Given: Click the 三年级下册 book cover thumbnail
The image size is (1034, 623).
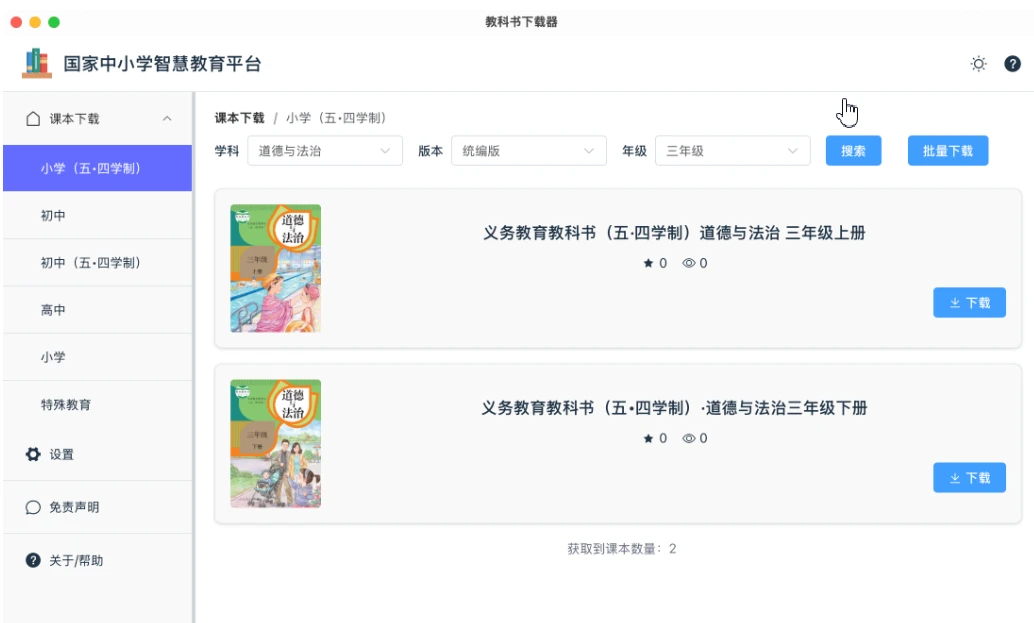Looking at the screenshot, I should point(275,443).
